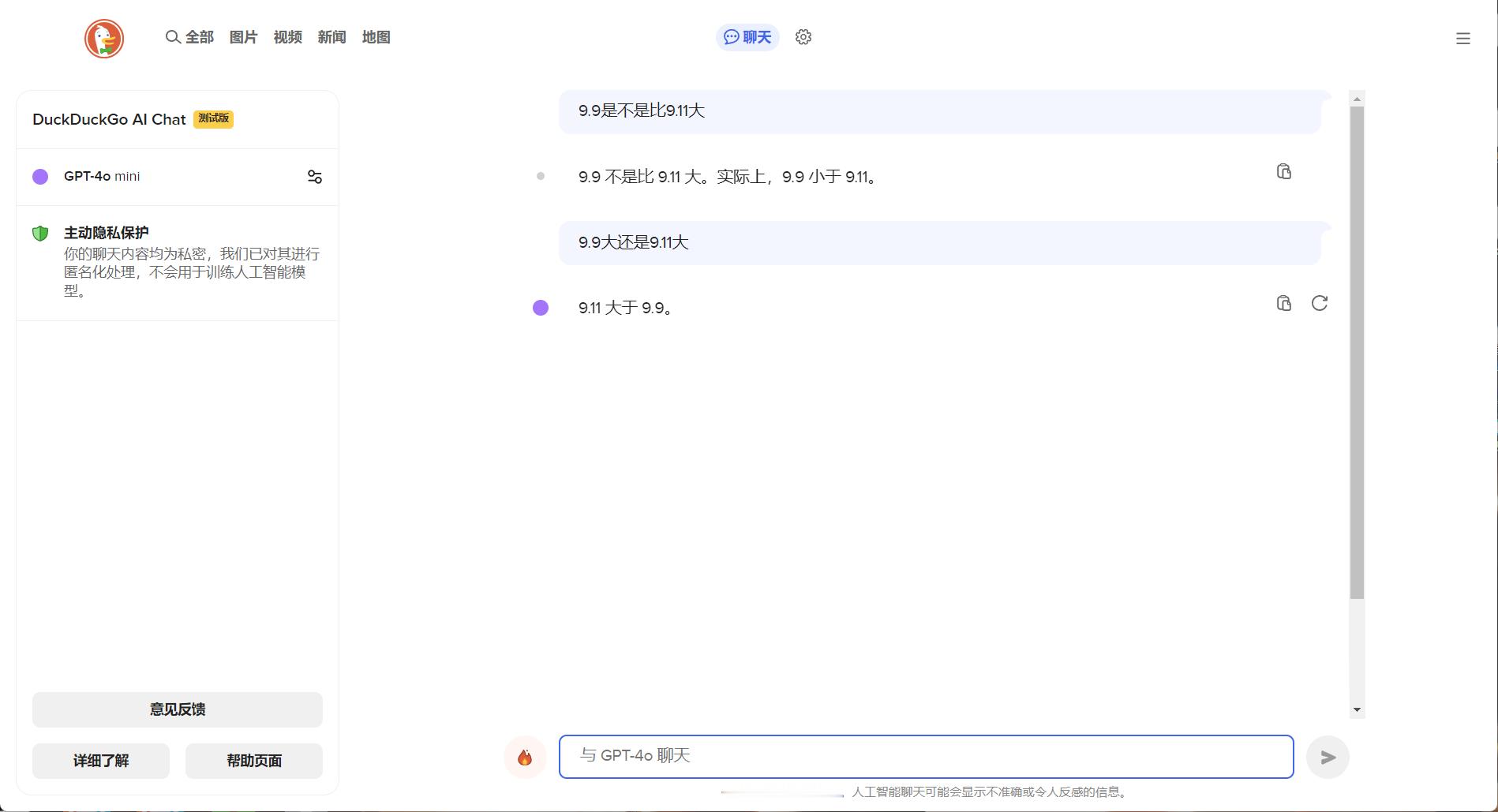This screenshot has height=812, width=1498.
Task: Open the 新闻 tab
Action: (332, 37)
